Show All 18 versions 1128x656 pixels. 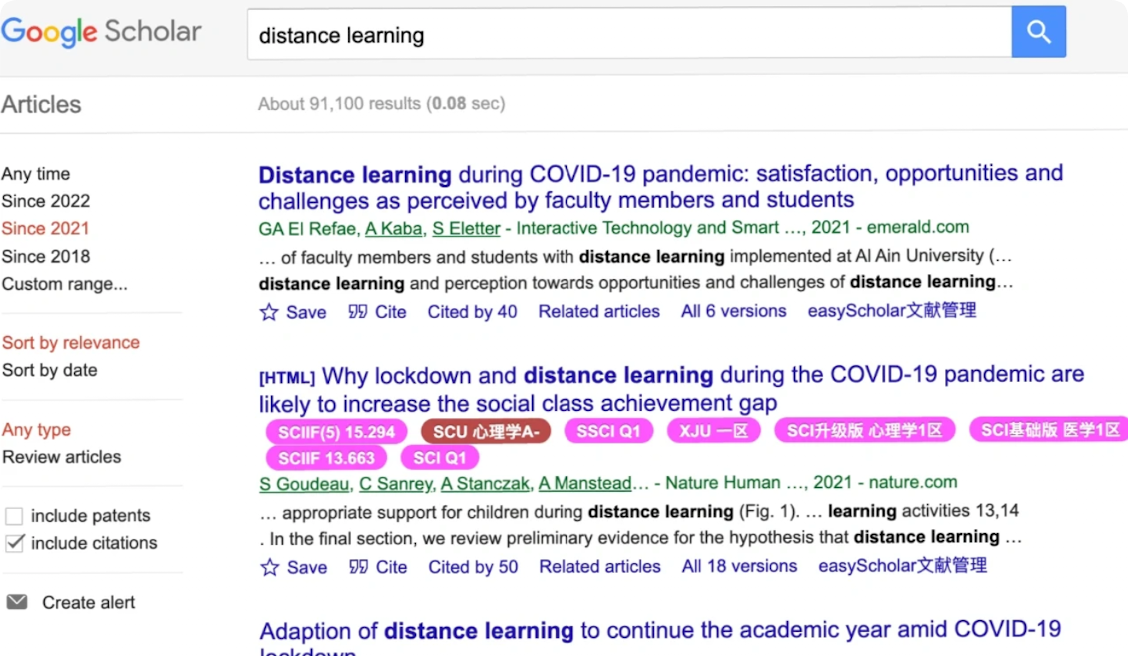(x=740, y=567)
